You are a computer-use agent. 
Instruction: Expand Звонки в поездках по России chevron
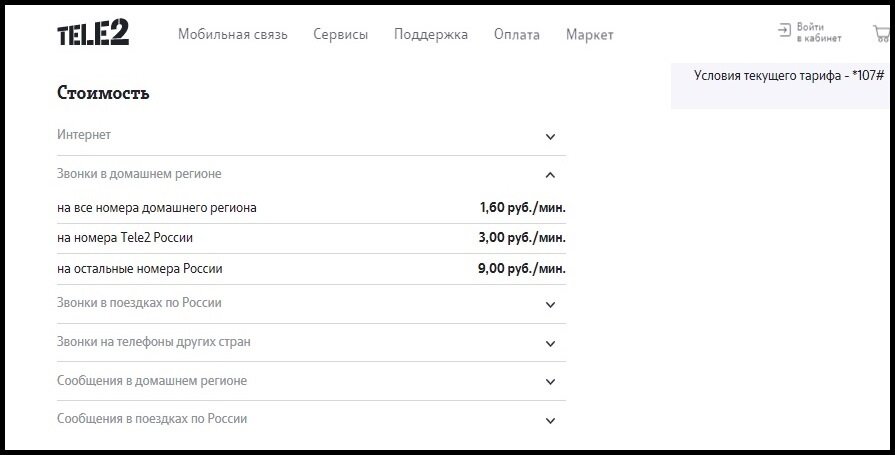point(550,305)
